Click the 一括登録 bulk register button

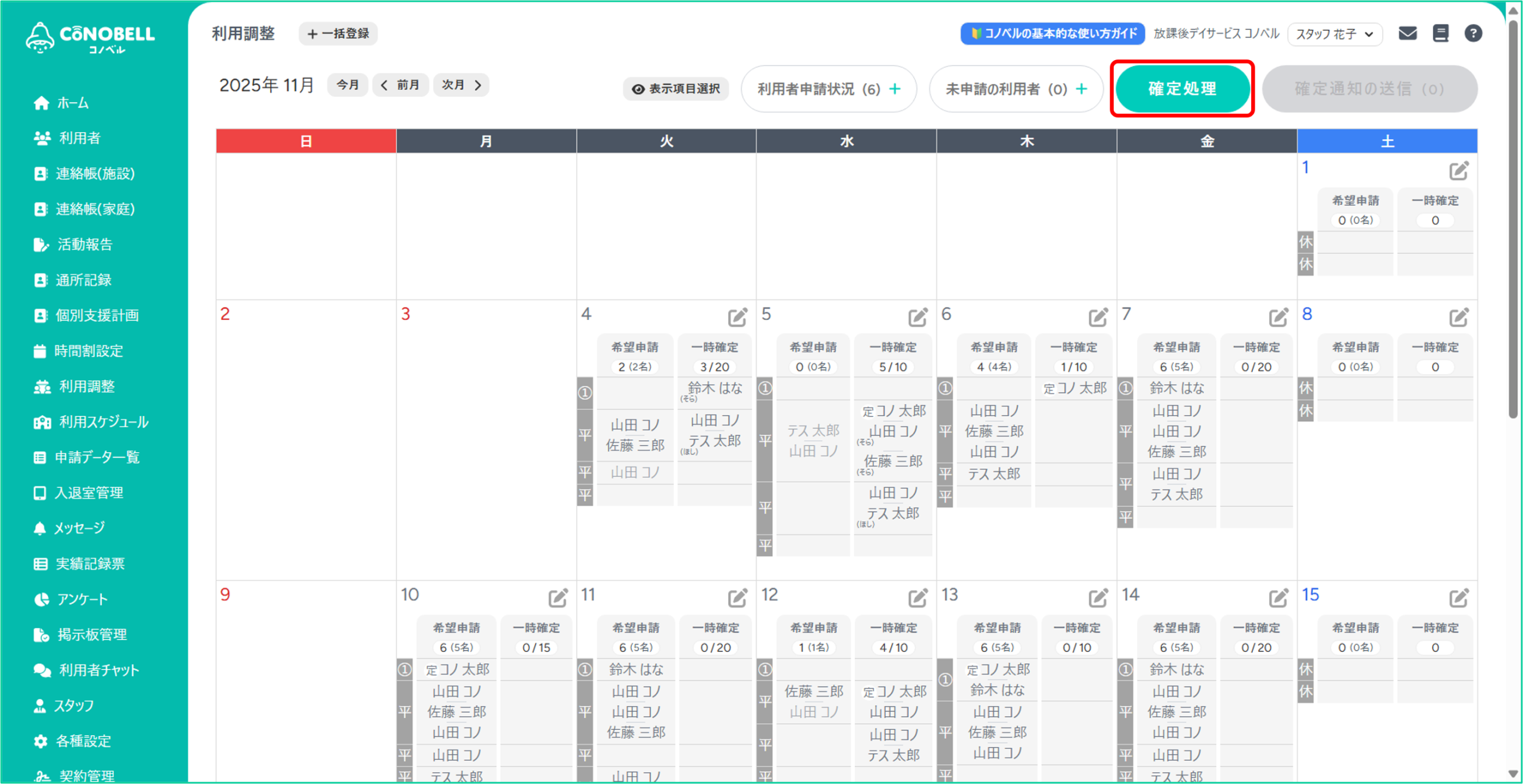tap(338, 34)
